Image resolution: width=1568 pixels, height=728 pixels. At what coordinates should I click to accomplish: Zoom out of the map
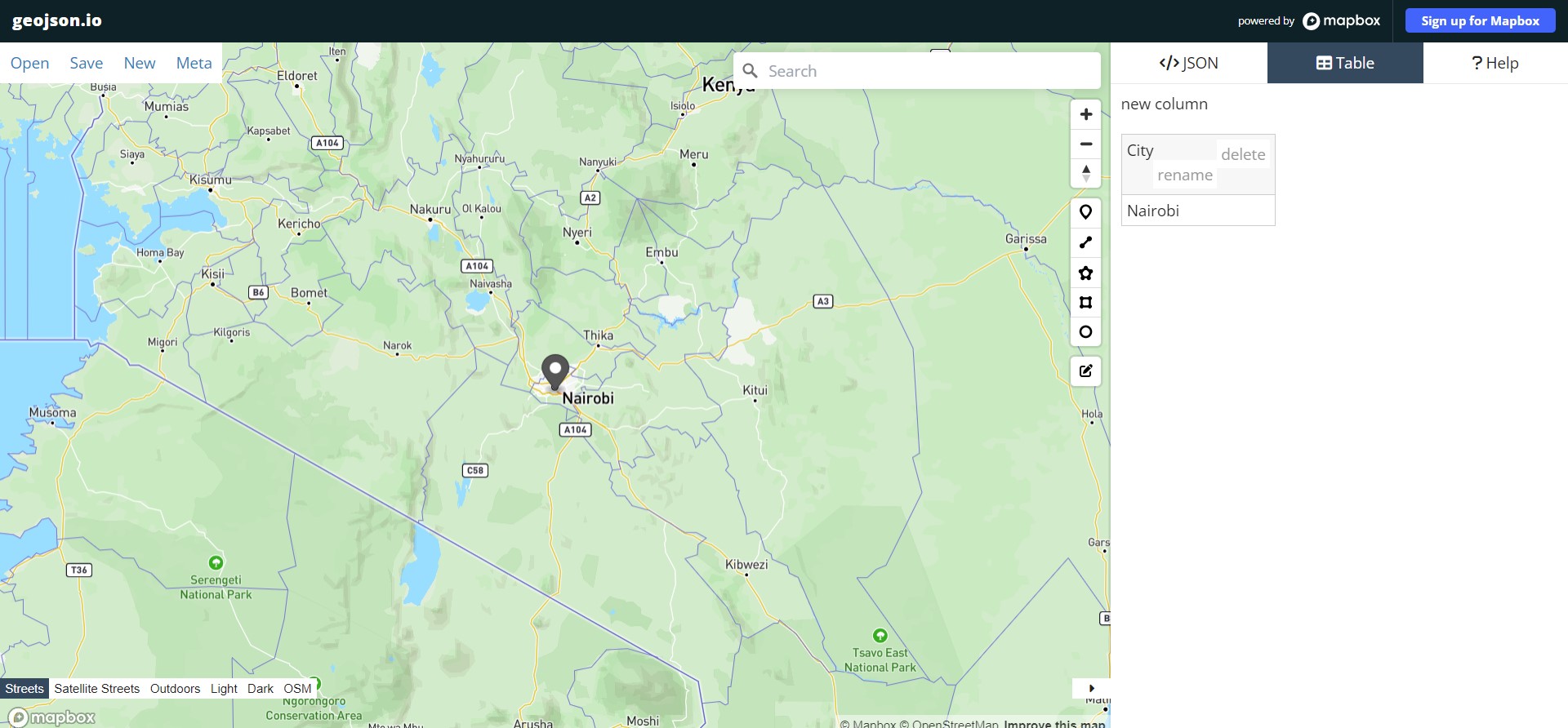pos(1085,144)
